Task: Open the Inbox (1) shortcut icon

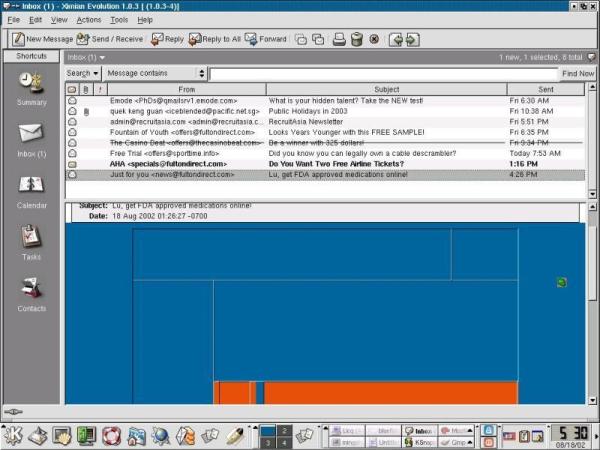Action: pos(31,133)
